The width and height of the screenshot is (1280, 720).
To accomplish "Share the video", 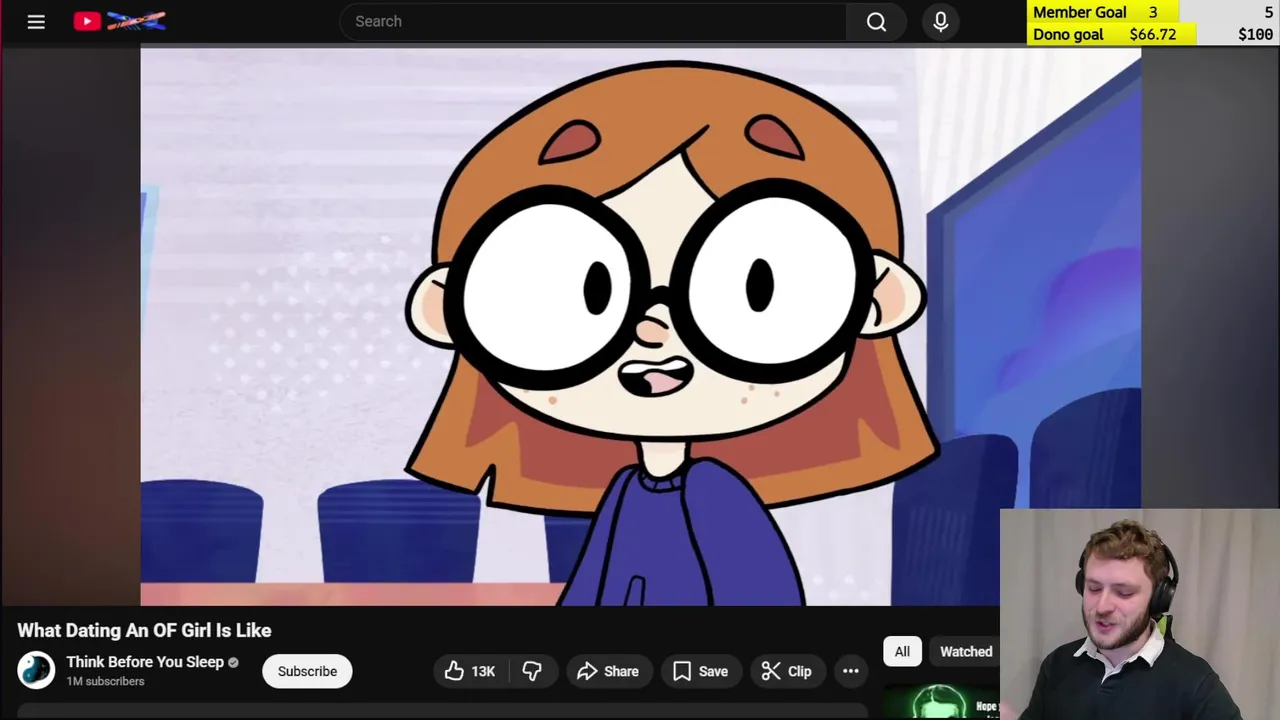I will 608,671.
